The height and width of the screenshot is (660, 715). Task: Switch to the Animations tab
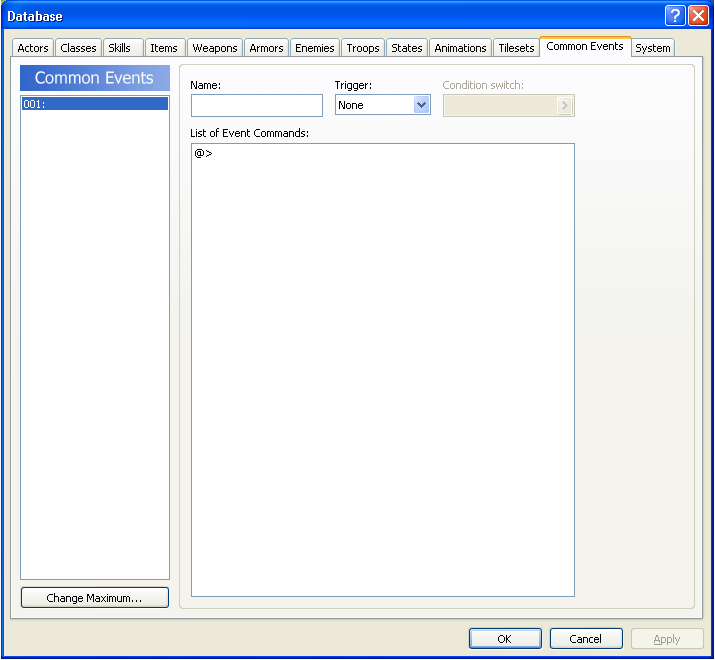click(x=460, y=48)
